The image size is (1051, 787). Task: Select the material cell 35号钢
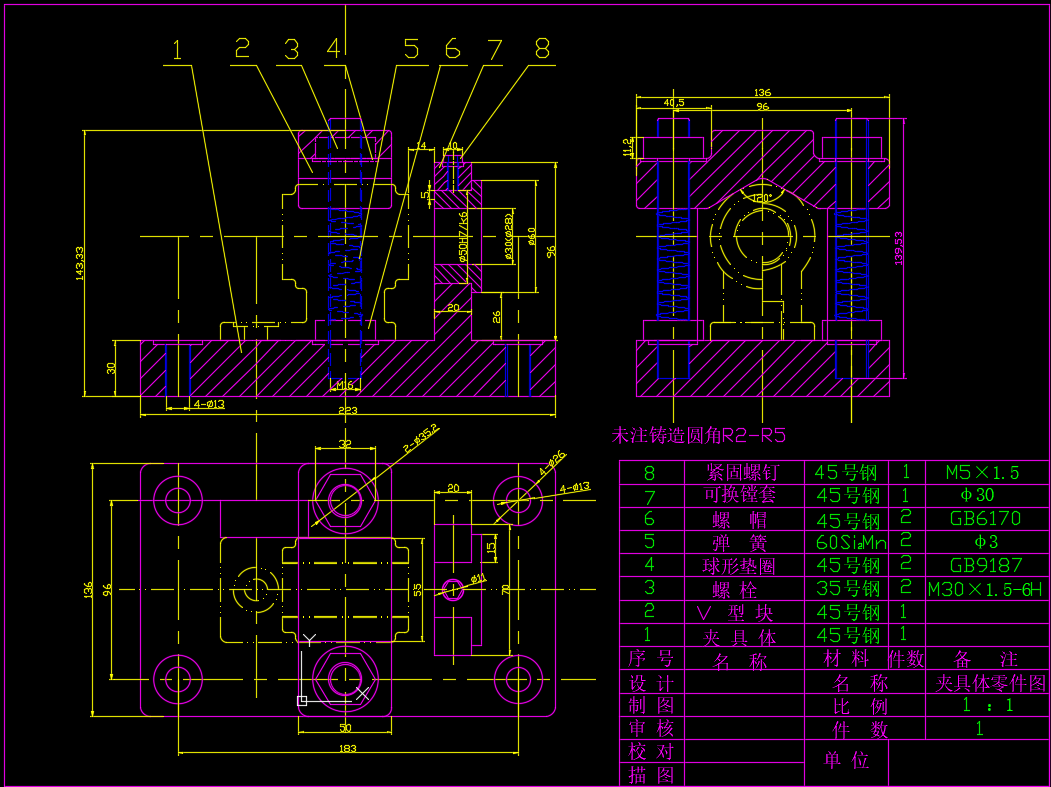pos(848,589)
